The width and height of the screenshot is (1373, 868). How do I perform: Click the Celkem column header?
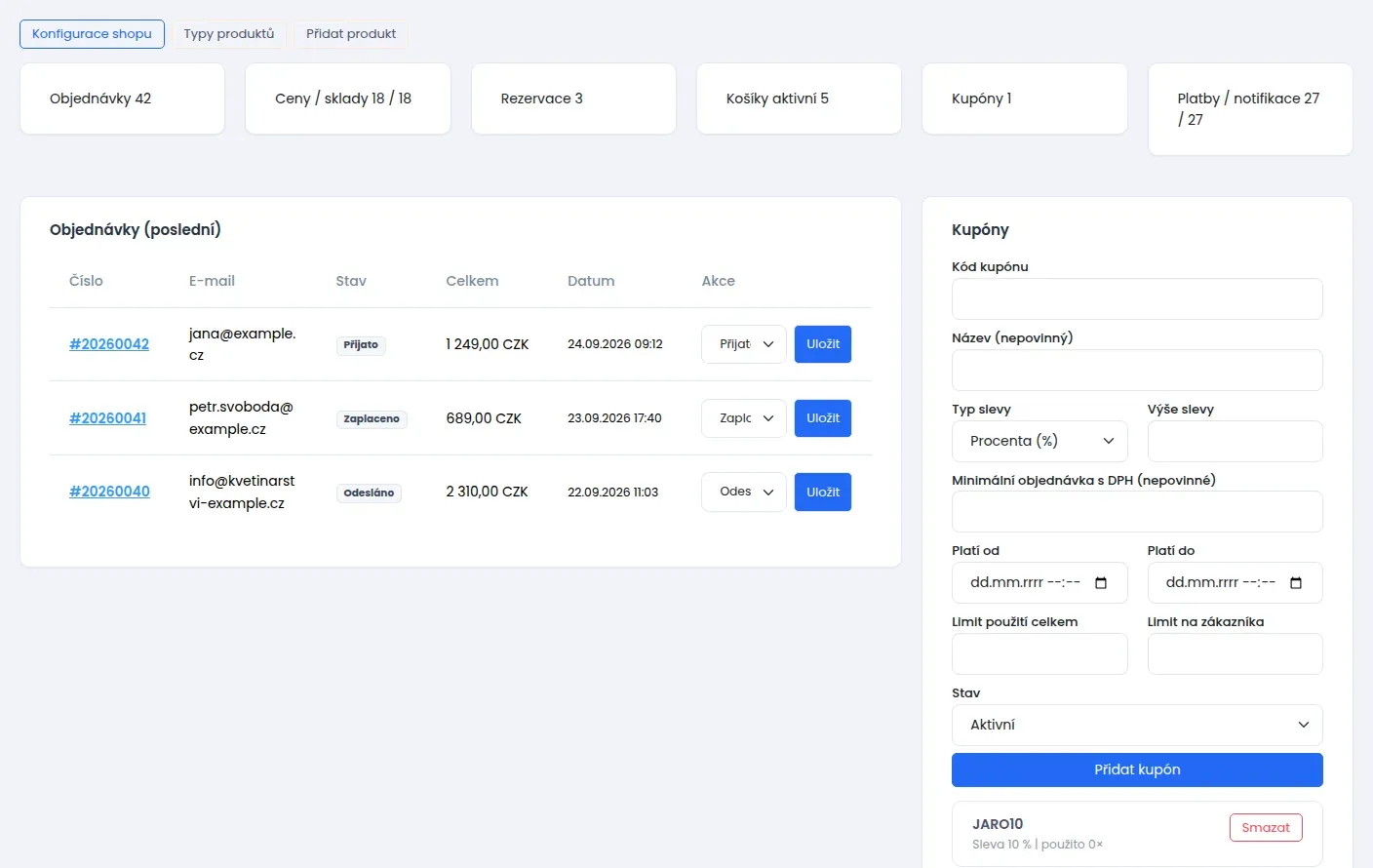[x=472, y=281]
